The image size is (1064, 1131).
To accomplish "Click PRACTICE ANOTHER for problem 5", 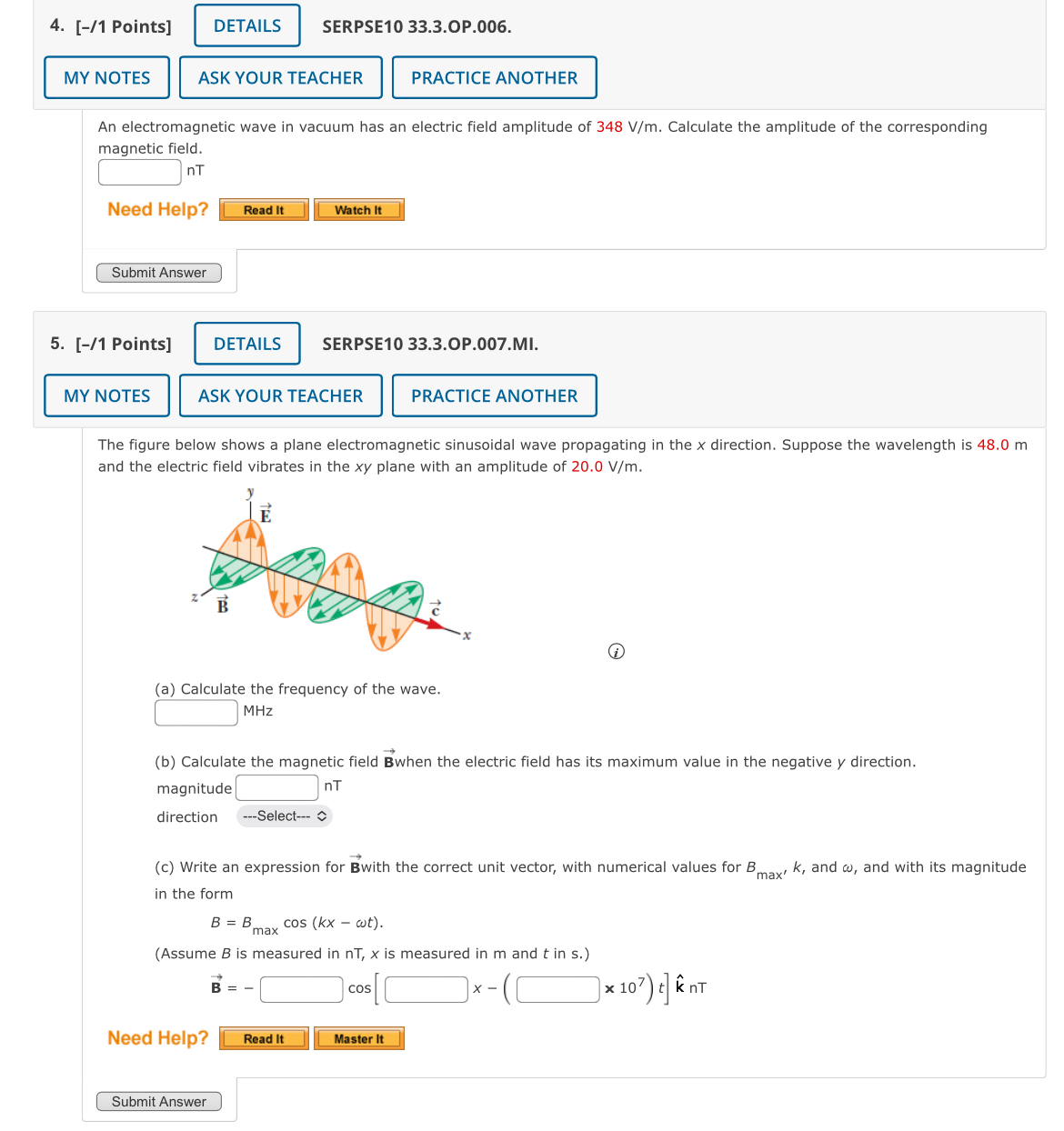I will point(494,395).
